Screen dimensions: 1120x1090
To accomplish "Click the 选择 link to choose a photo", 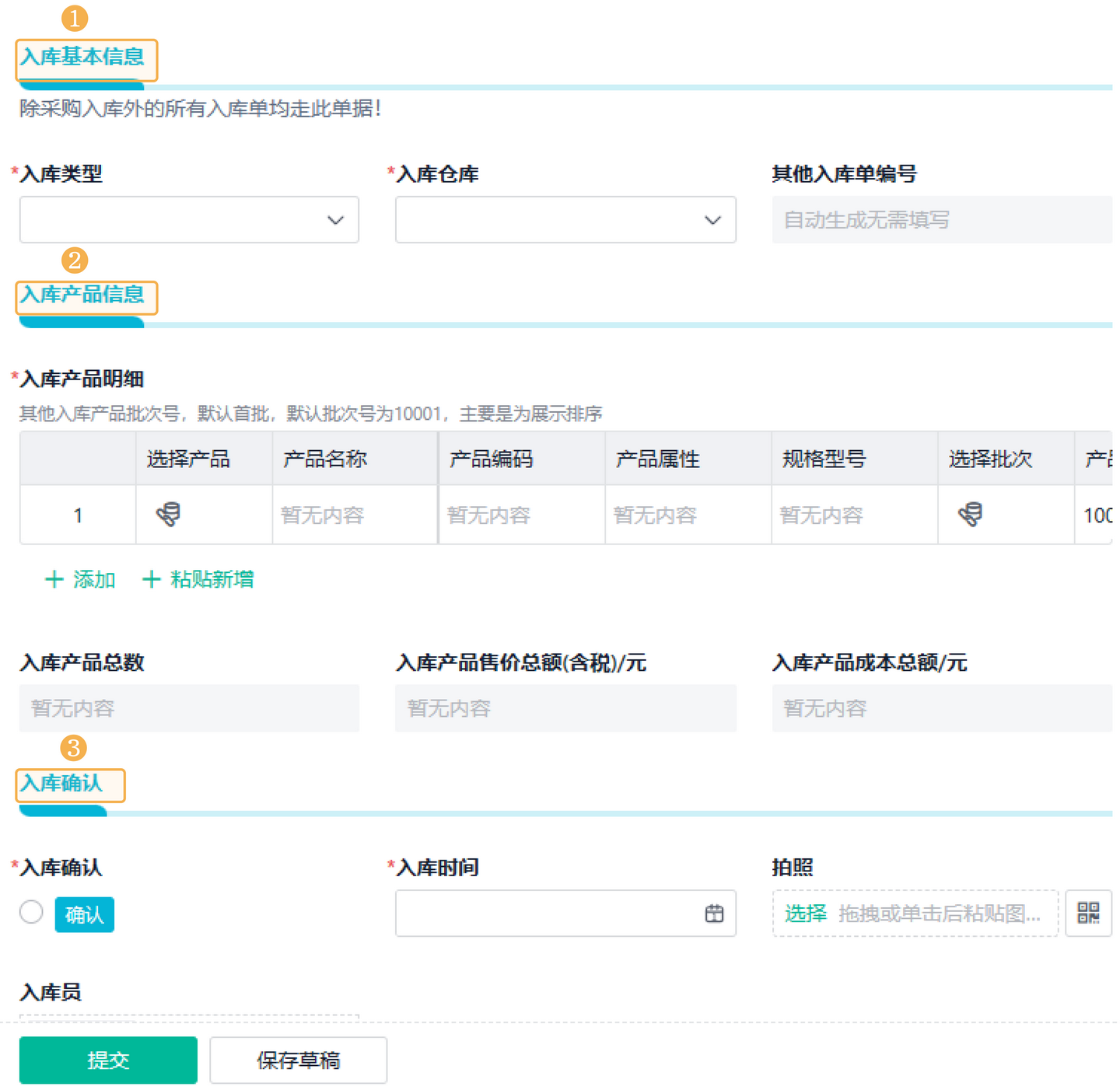I will pos(805,914).
